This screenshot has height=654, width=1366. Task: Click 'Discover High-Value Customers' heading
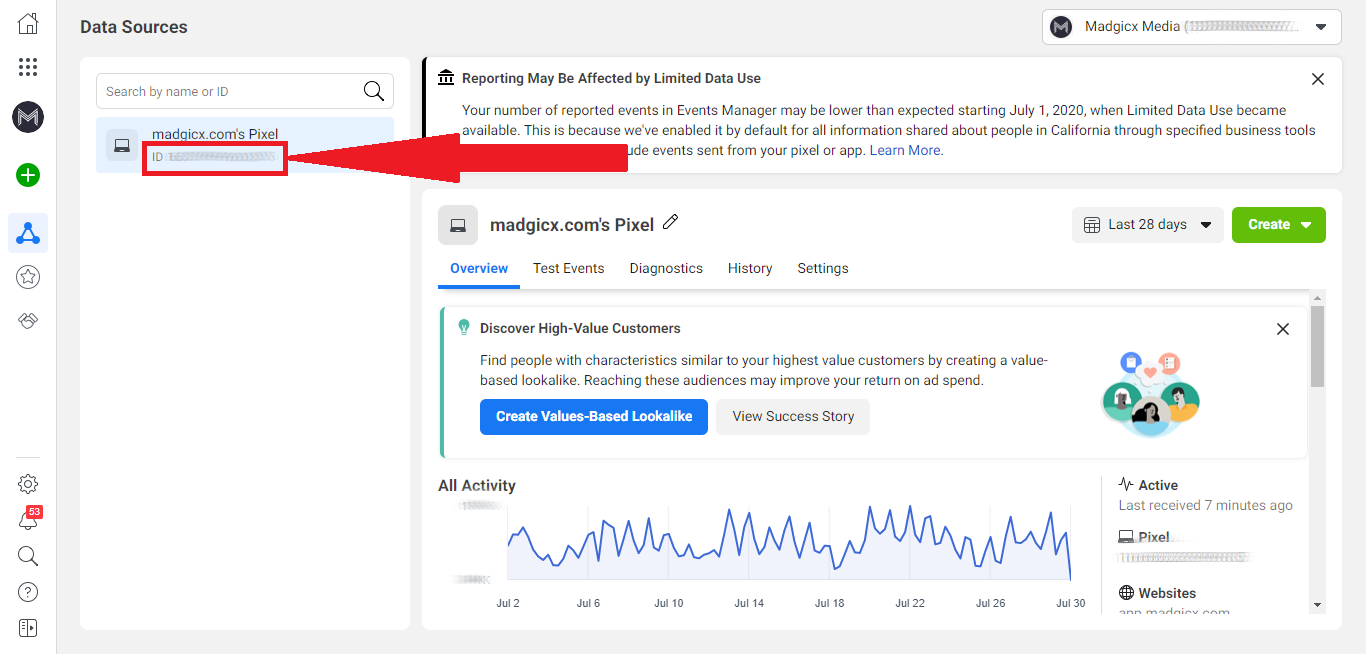[580, 328]
